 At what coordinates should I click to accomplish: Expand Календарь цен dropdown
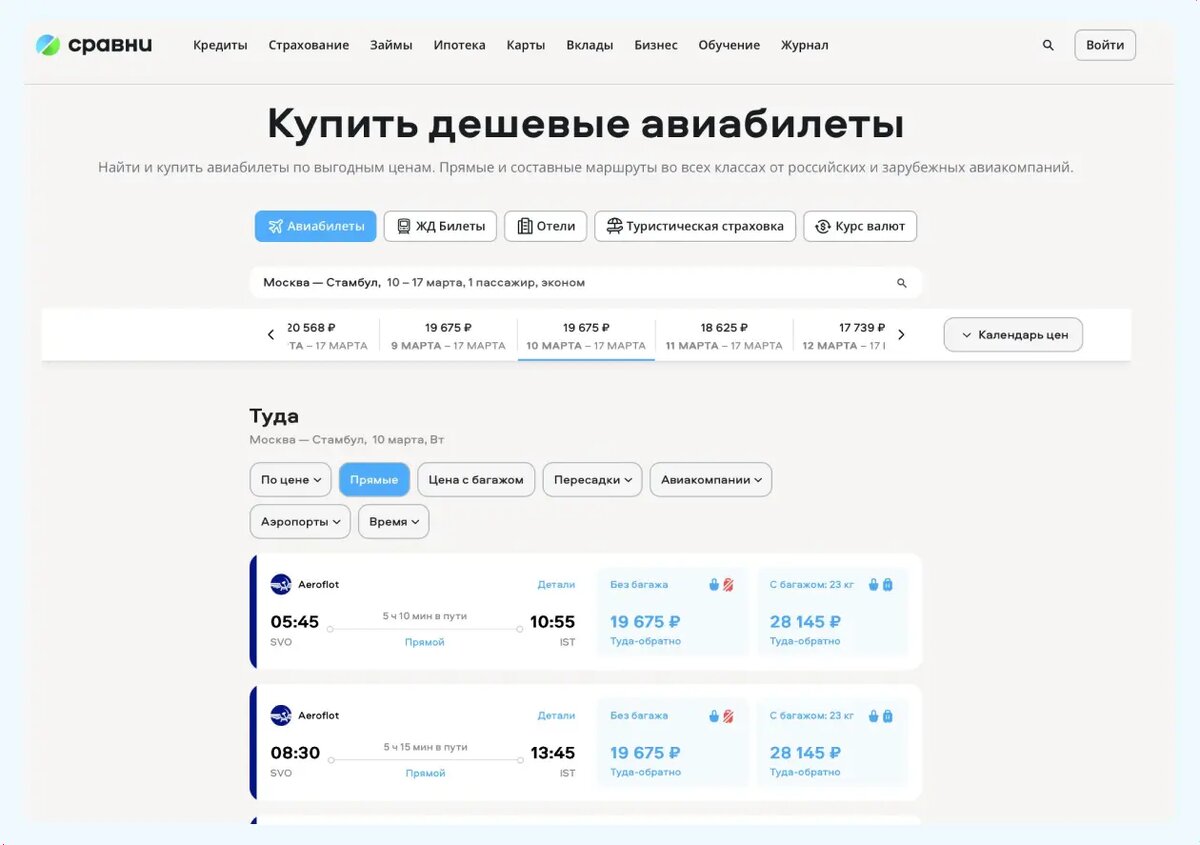click(1013, 335)
